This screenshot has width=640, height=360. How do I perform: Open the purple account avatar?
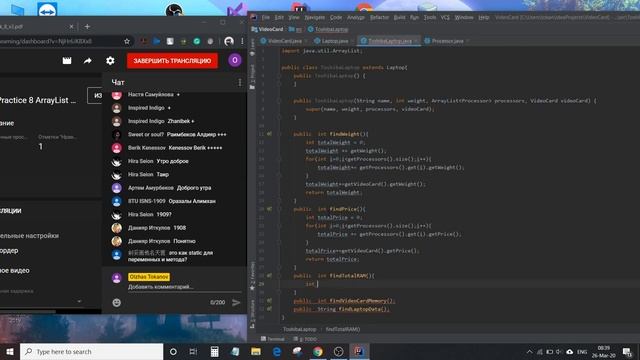pos(235,60)
